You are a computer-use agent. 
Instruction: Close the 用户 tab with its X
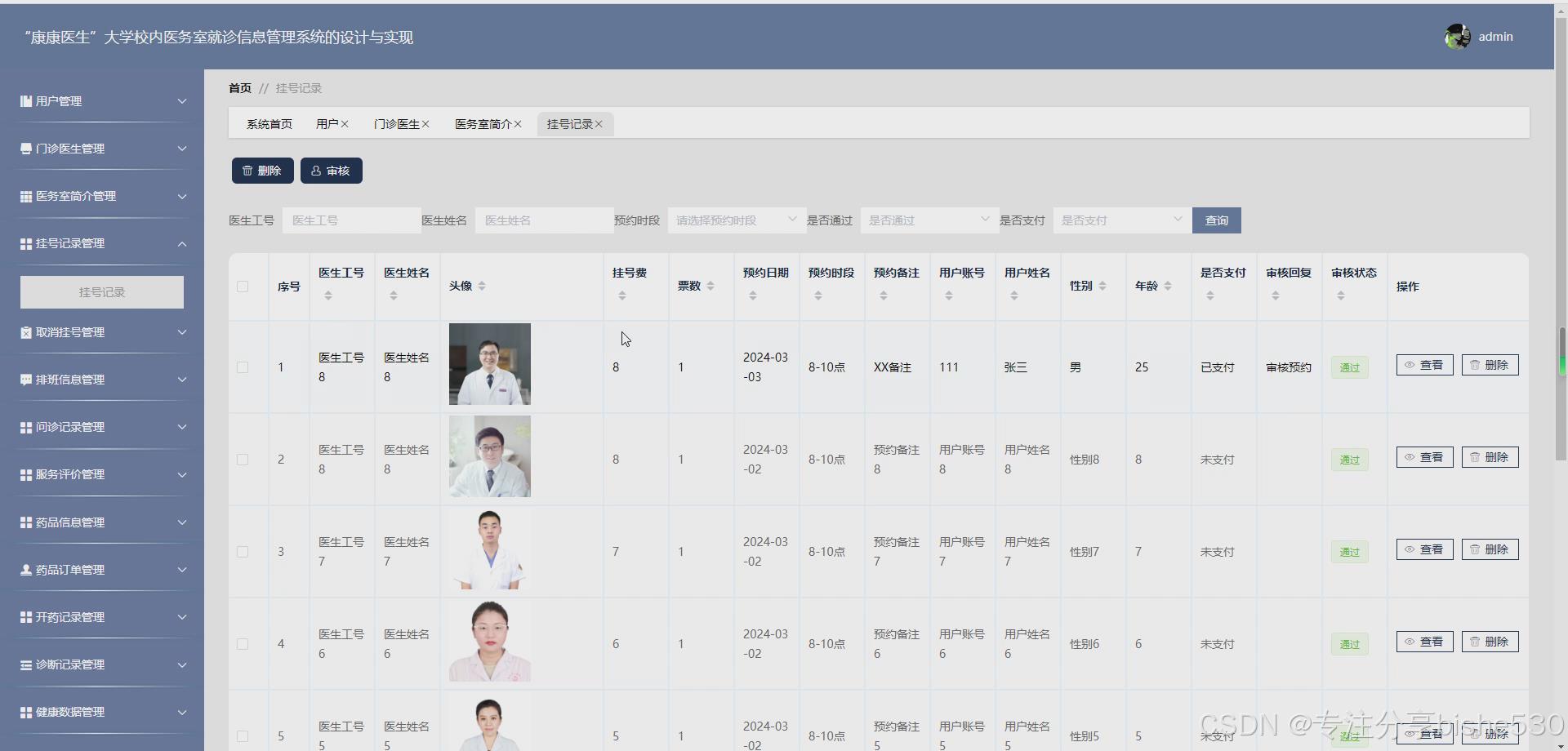(x=345, y=124)
